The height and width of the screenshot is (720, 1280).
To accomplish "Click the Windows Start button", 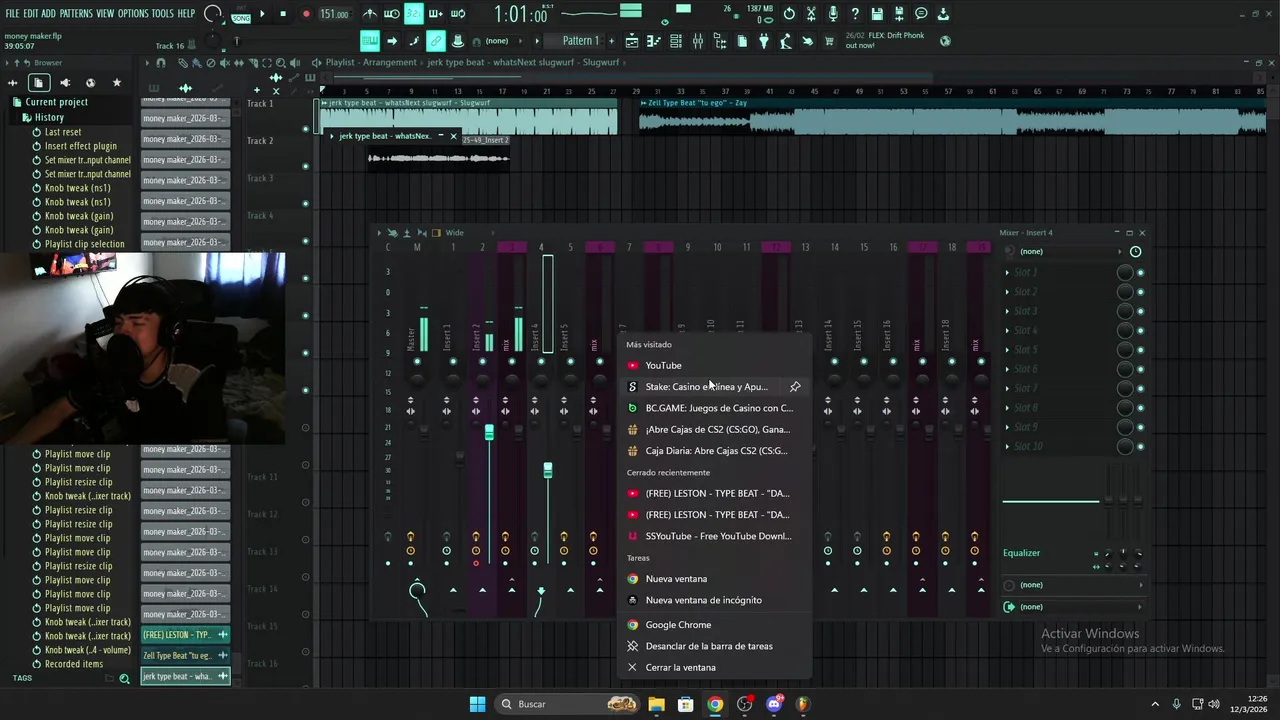I will pos(477,704).
